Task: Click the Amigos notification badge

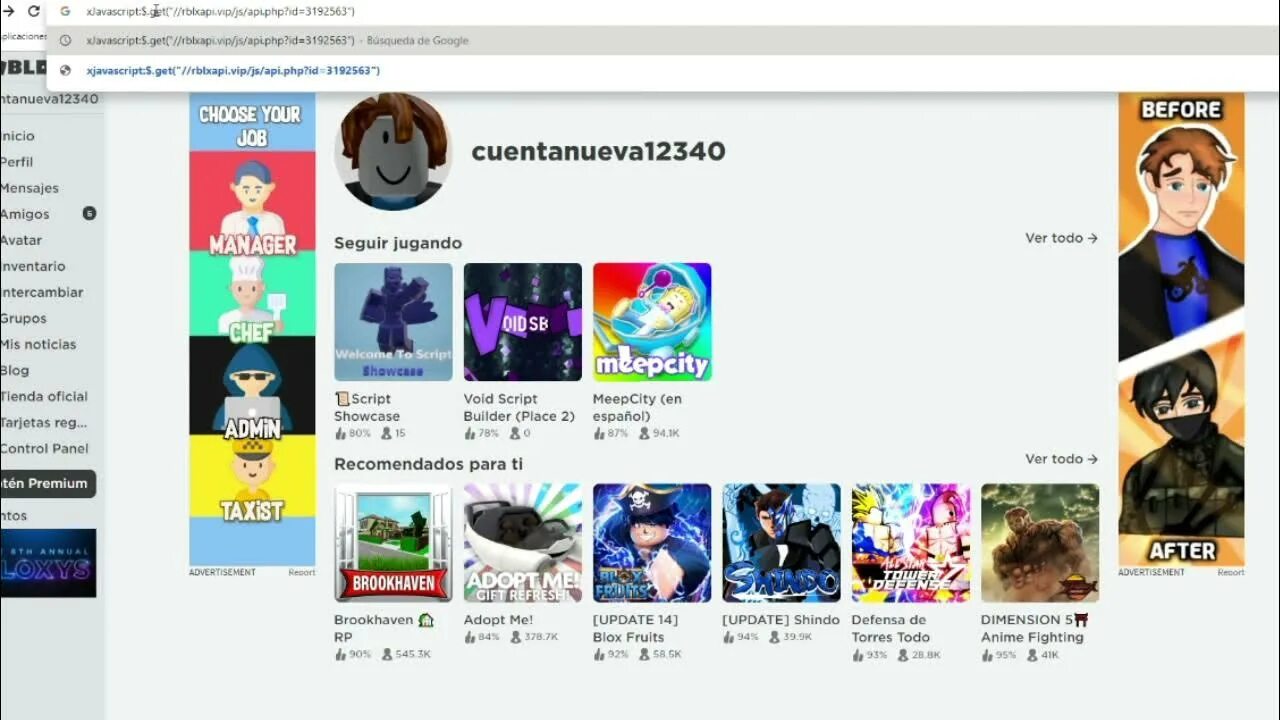Action: [89, 213]
